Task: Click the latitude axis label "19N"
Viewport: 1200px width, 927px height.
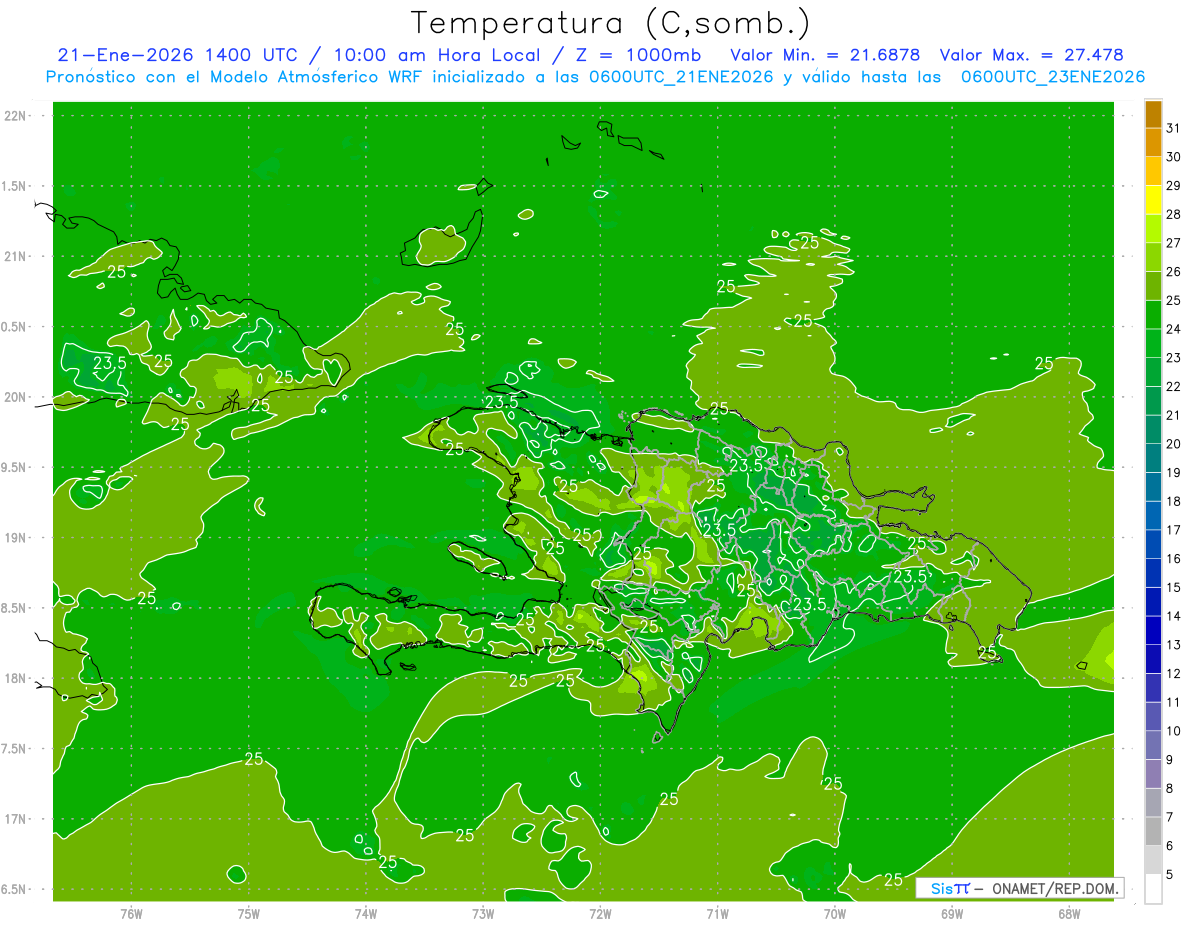Action: tap(16, 538)
